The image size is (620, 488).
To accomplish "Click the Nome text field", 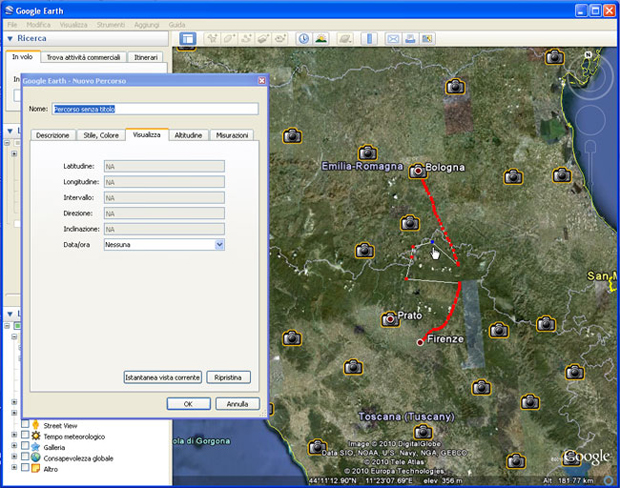I will pyautogui.click(x=155, y=109).
